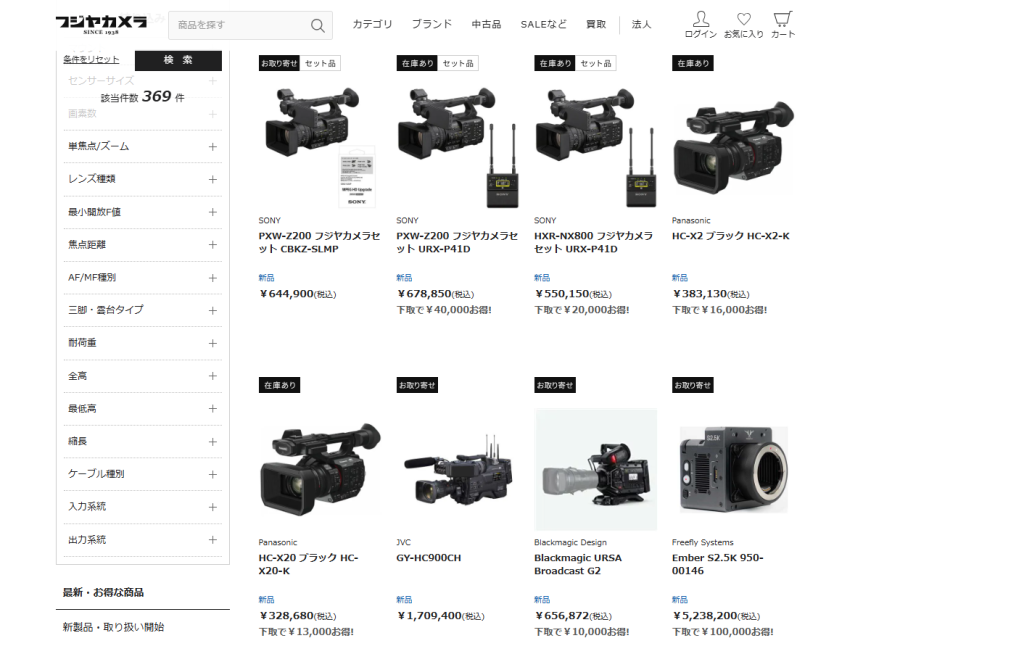
Task: Expand the AF/MF種別 filter
Action: point(142,278)
